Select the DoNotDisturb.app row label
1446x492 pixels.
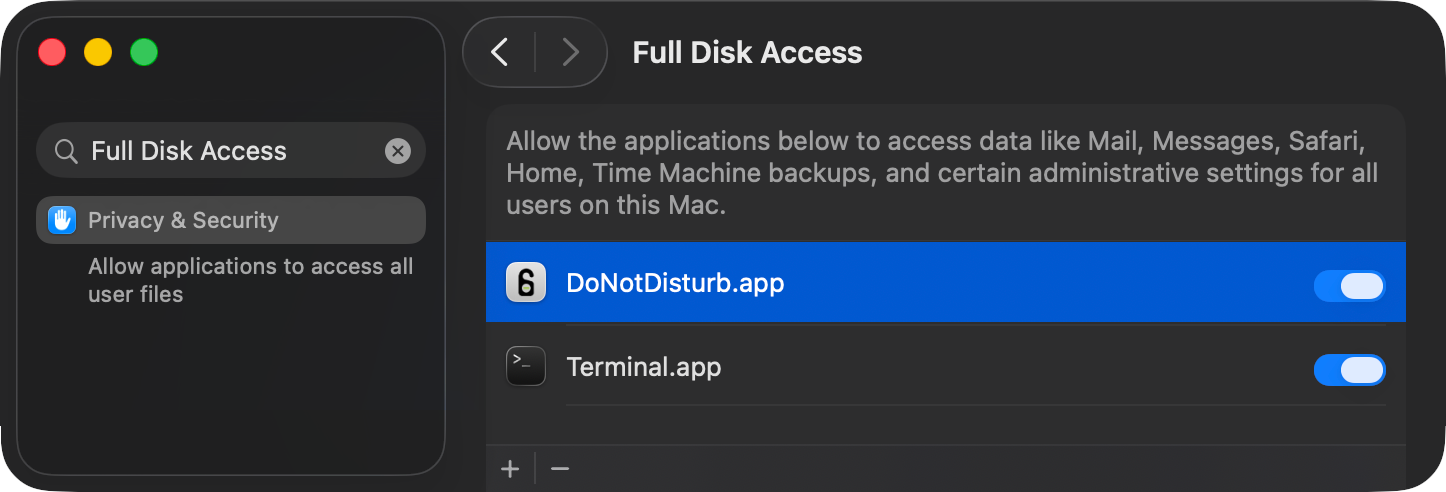pos(675,284)
